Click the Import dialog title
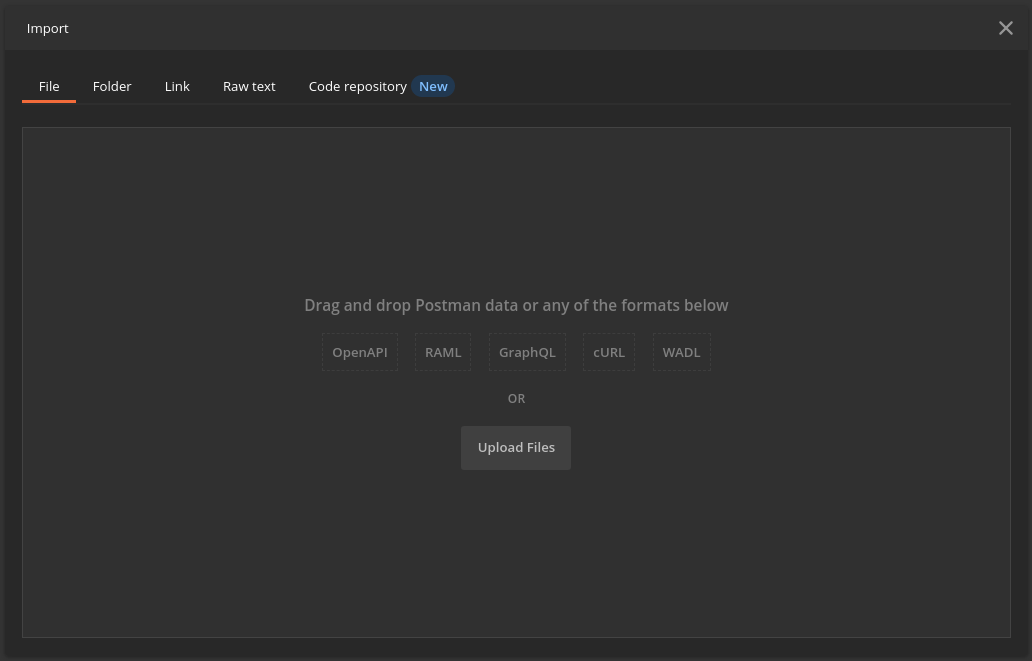Image resolution: width=1032 pixels, height=661 pixels. 48,28
